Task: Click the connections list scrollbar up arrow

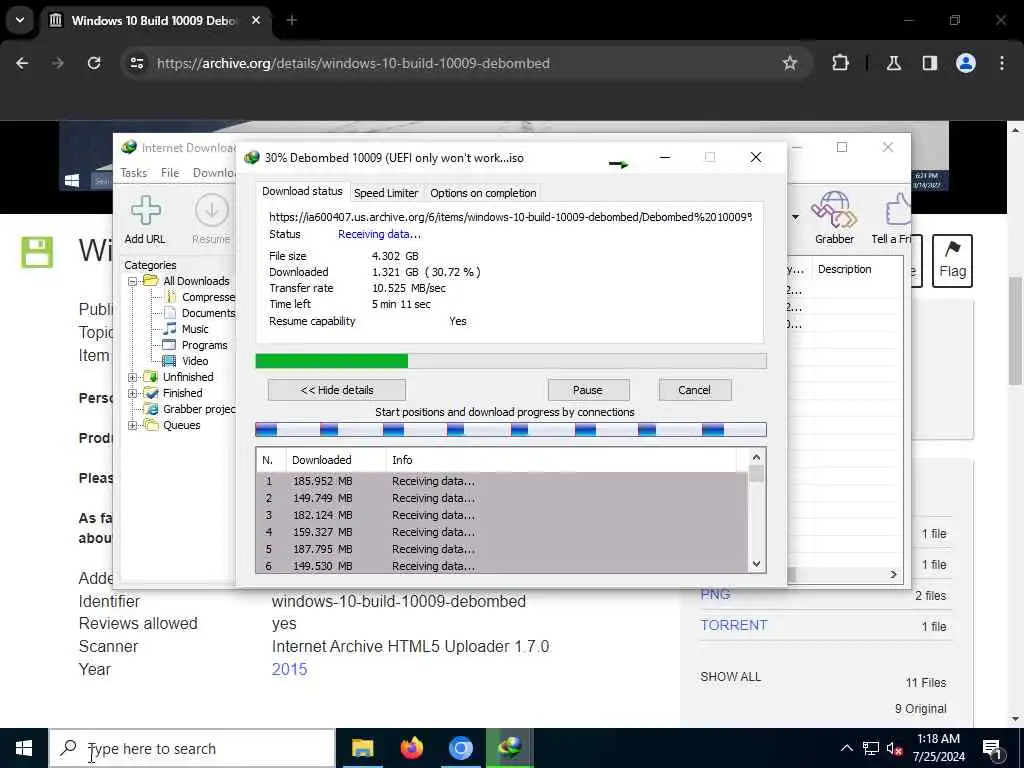Action: click(756, 458)
